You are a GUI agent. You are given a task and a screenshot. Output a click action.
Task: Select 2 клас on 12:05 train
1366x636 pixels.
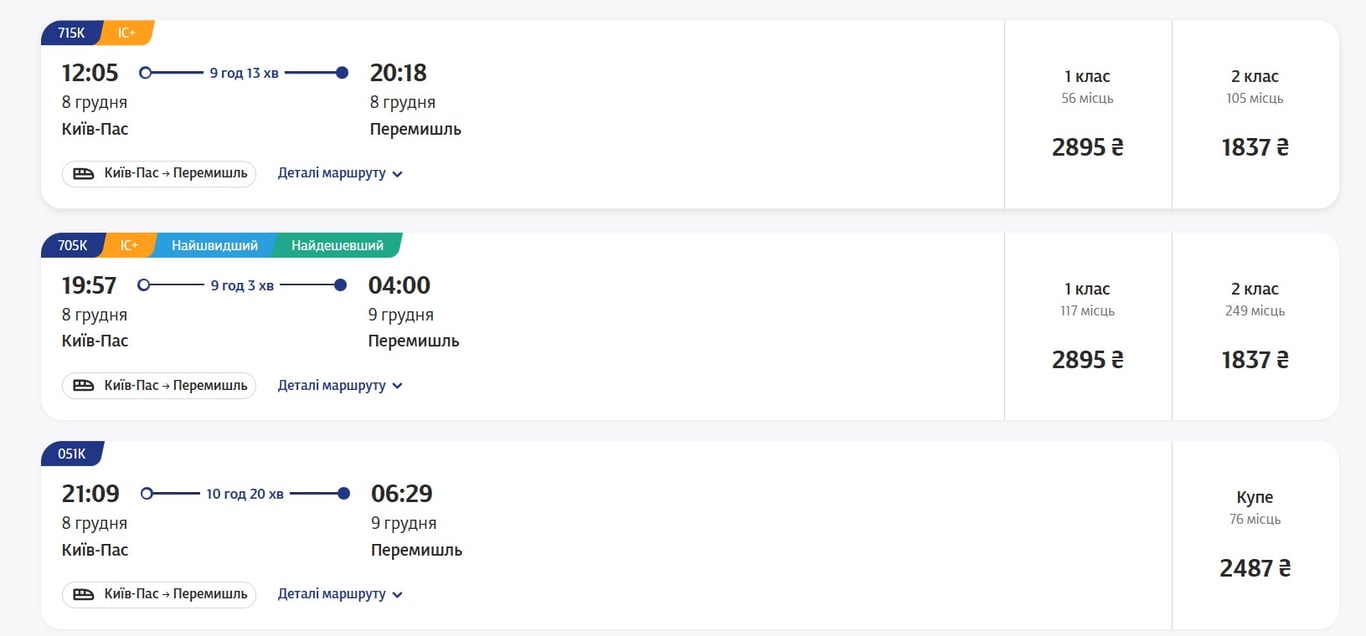(1255, 114)
